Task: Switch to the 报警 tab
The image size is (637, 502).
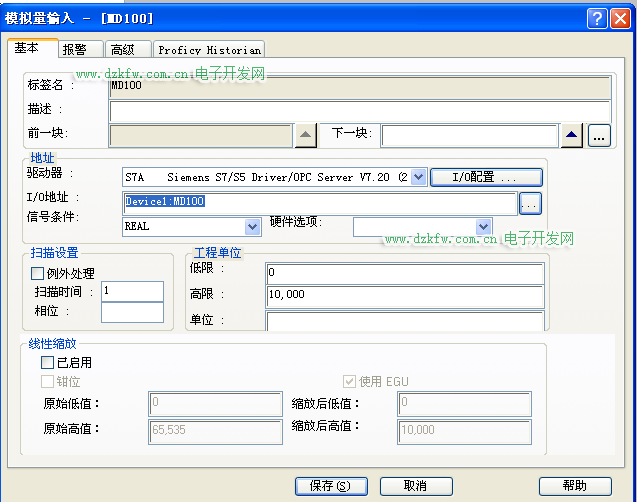Action: coord(74,49)
